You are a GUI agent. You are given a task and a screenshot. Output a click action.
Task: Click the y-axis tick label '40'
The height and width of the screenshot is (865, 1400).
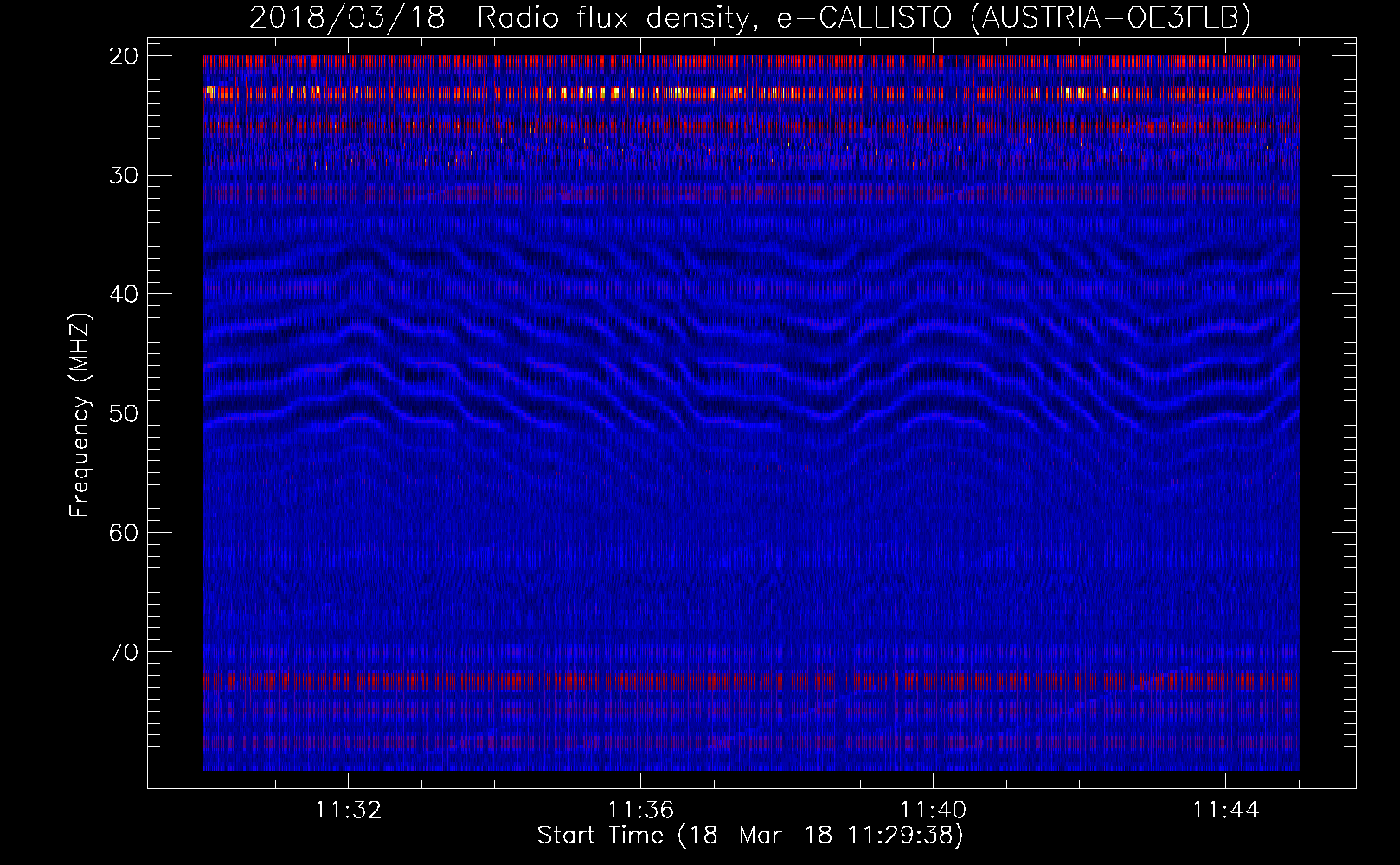tap(124, 294)
